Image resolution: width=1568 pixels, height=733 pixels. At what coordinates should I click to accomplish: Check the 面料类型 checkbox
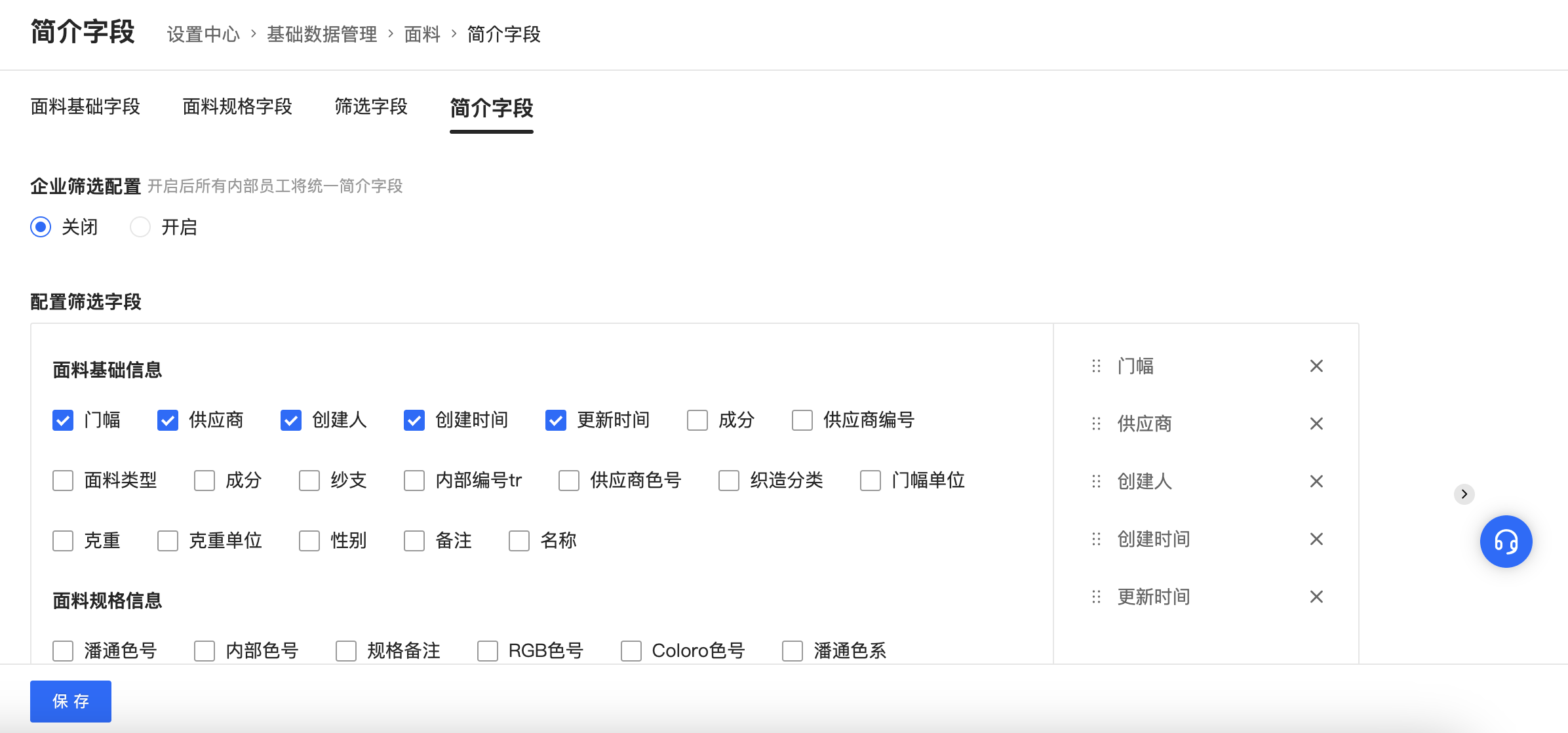point(63,481)
